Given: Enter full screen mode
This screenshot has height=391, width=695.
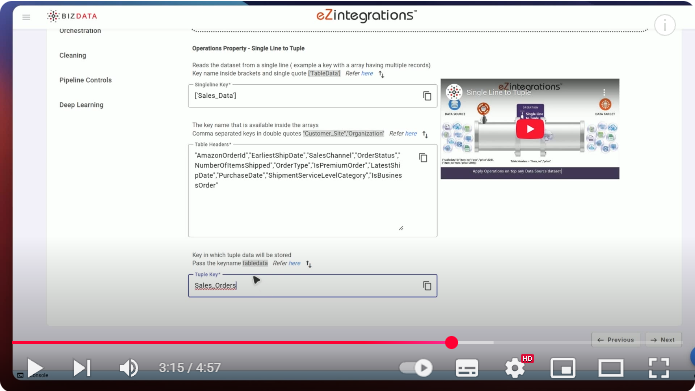Looking at the screenshot, I should (x=659, y=368).
